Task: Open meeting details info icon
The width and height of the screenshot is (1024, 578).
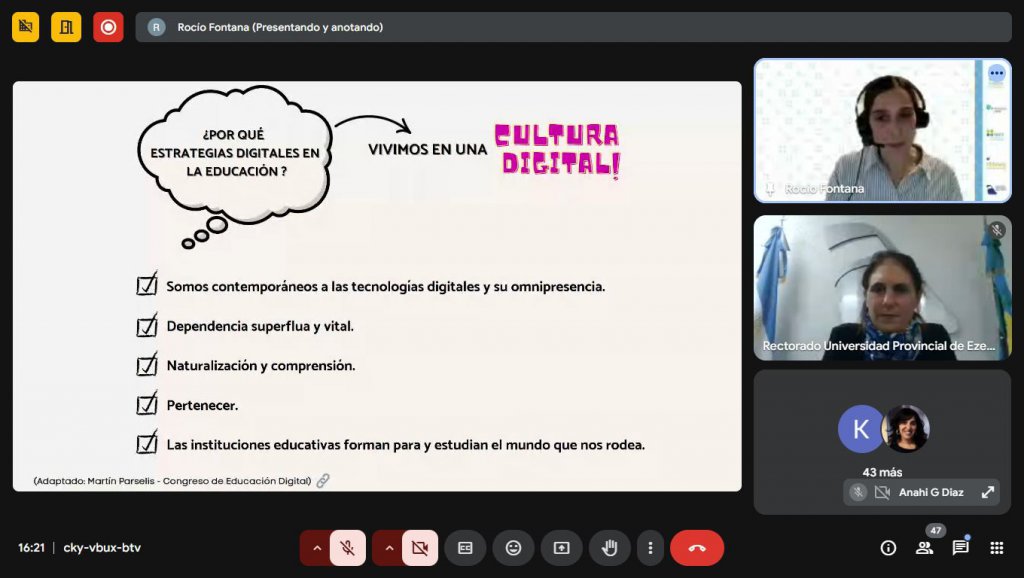Action: pos(888,548)
